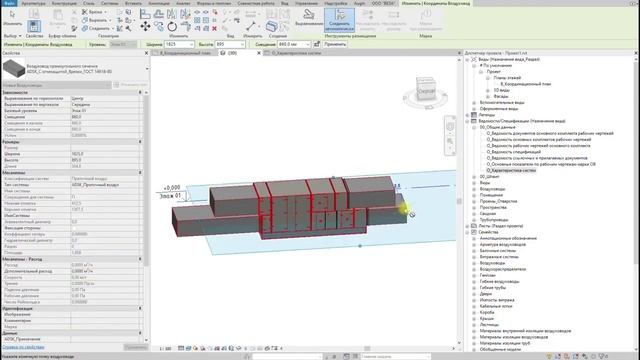
Task: Open the Select (Выбор) panel dropdown
Action: click(x=12, y=36)
